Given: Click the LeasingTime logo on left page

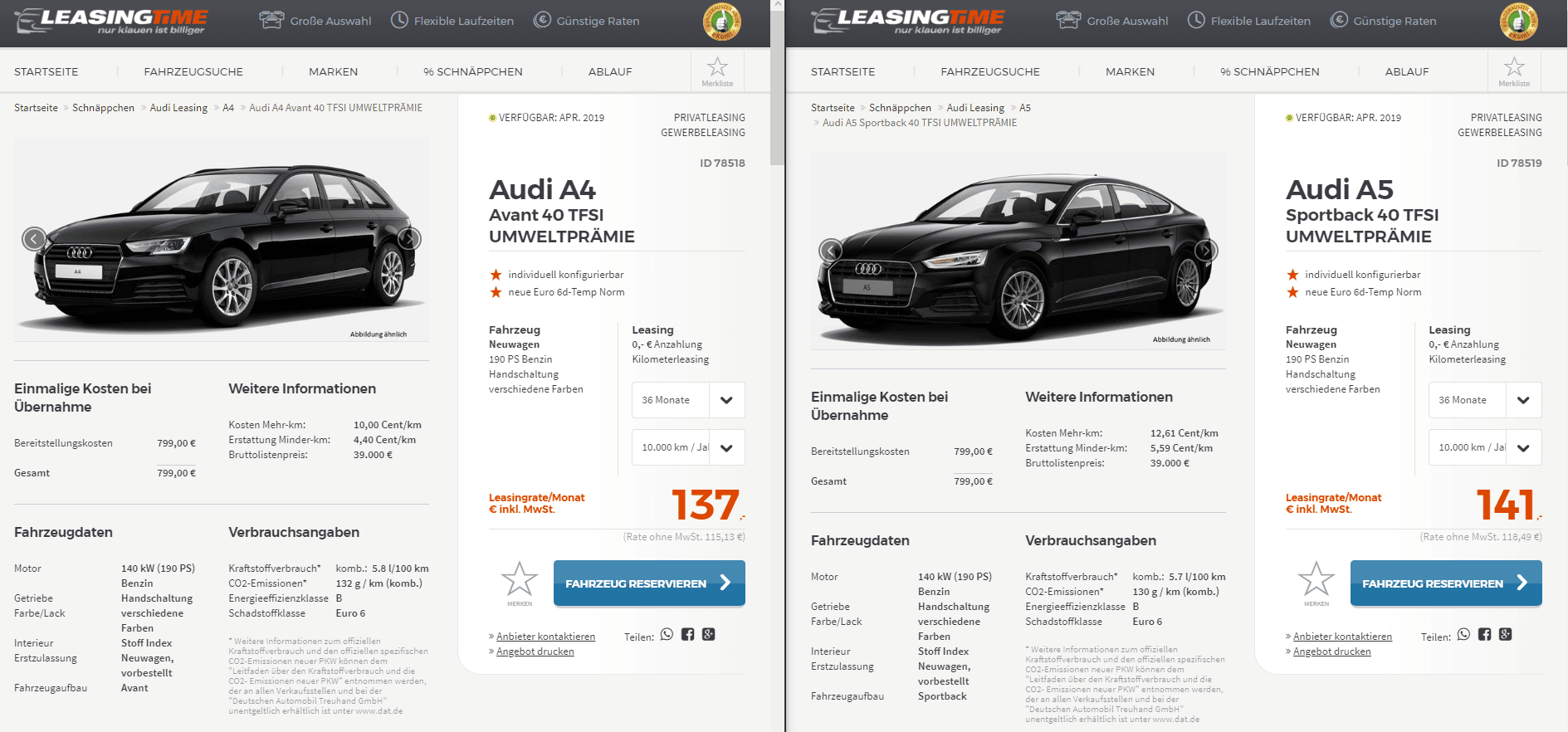Looking at the screenshot, I should pyautogui.click(x=111, y=21).
